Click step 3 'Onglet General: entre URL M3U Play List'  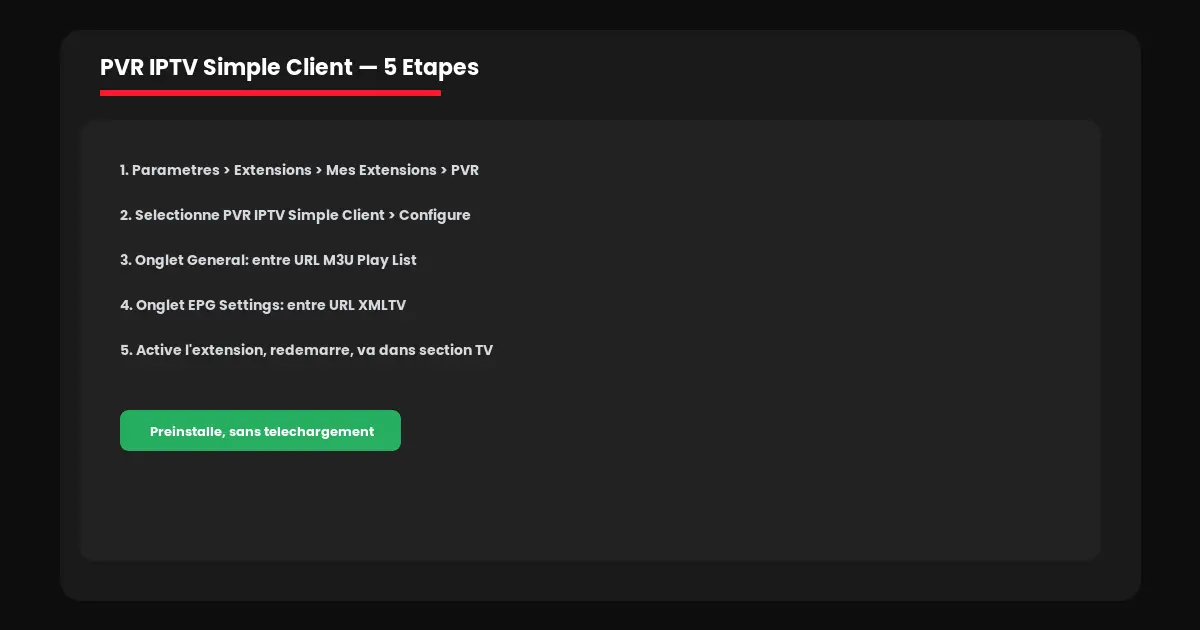268,260
